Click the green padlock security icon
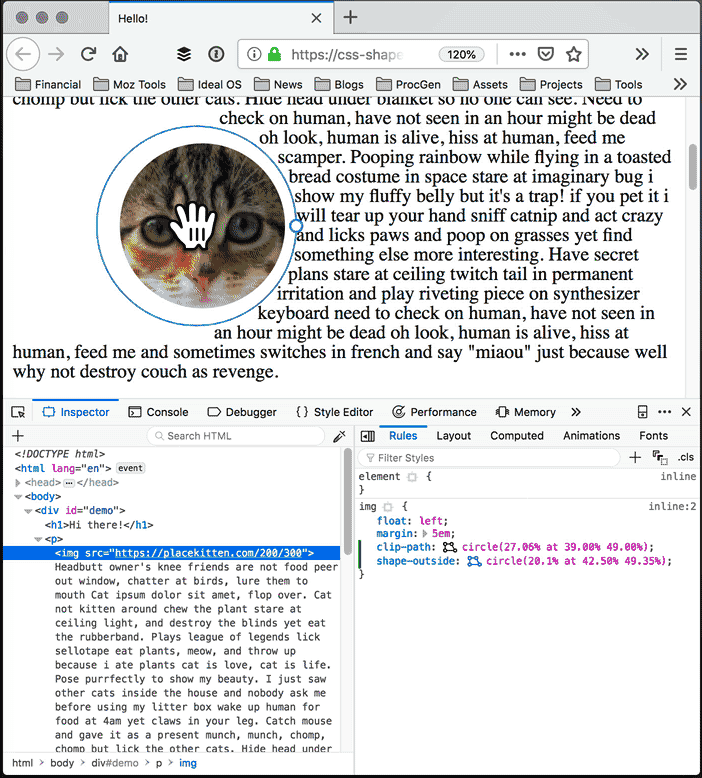The height and width of the screenshot is (778, 702). coord(274,54)
